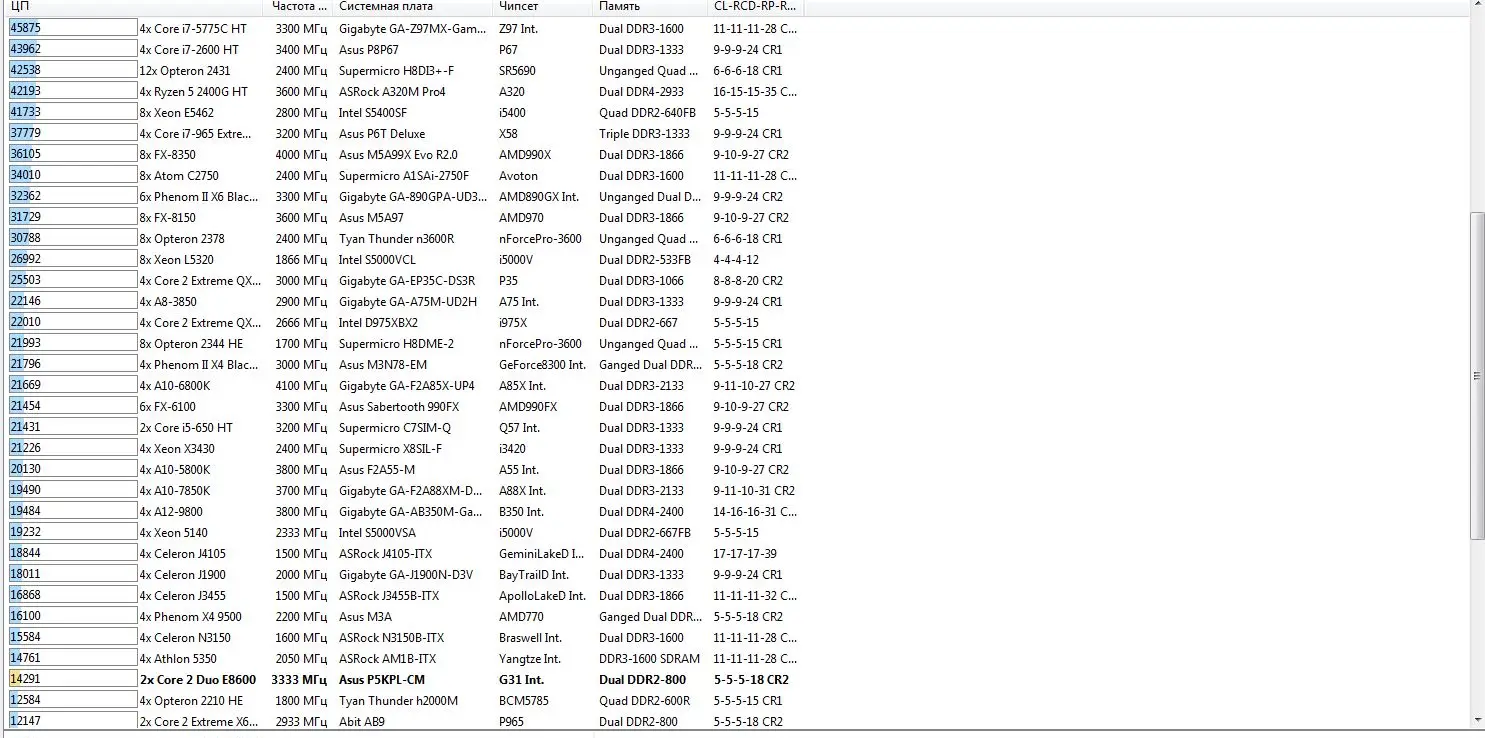Select the 8x Xeon E5462 entry

(403, 113)
